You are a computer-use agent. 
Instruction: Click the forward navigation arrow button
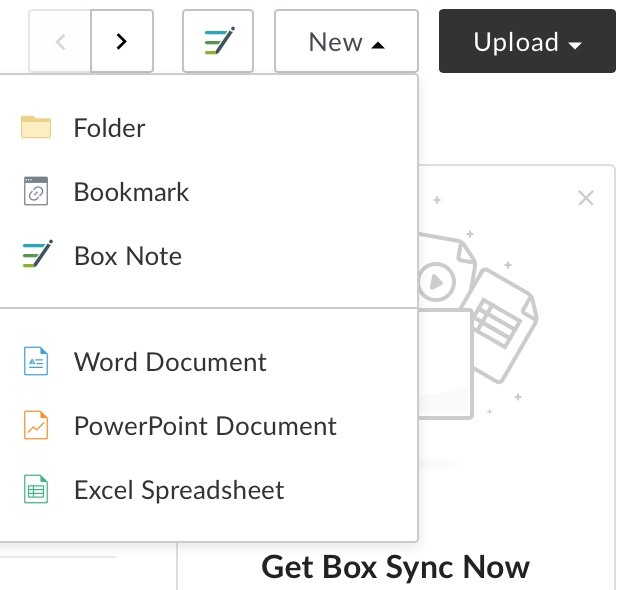[x=122, y=41]
